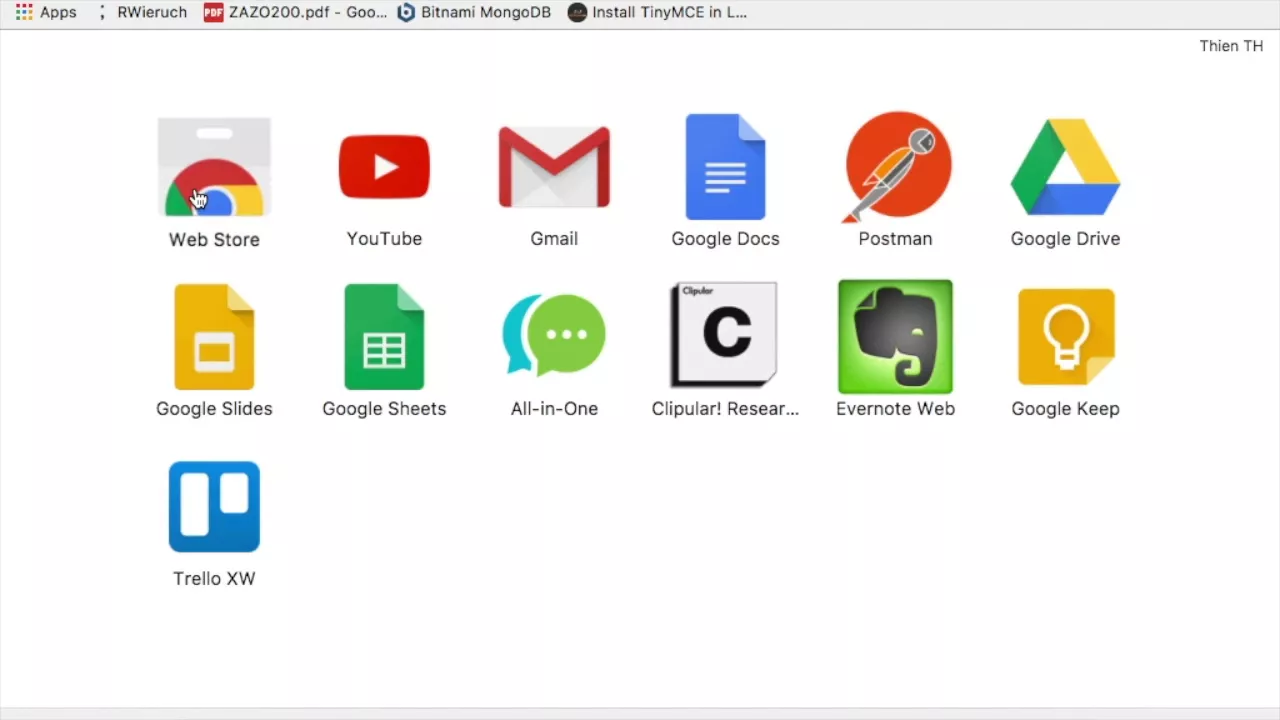
Task: Launch the Evernote Web app icon
Action: coord(895,337)
